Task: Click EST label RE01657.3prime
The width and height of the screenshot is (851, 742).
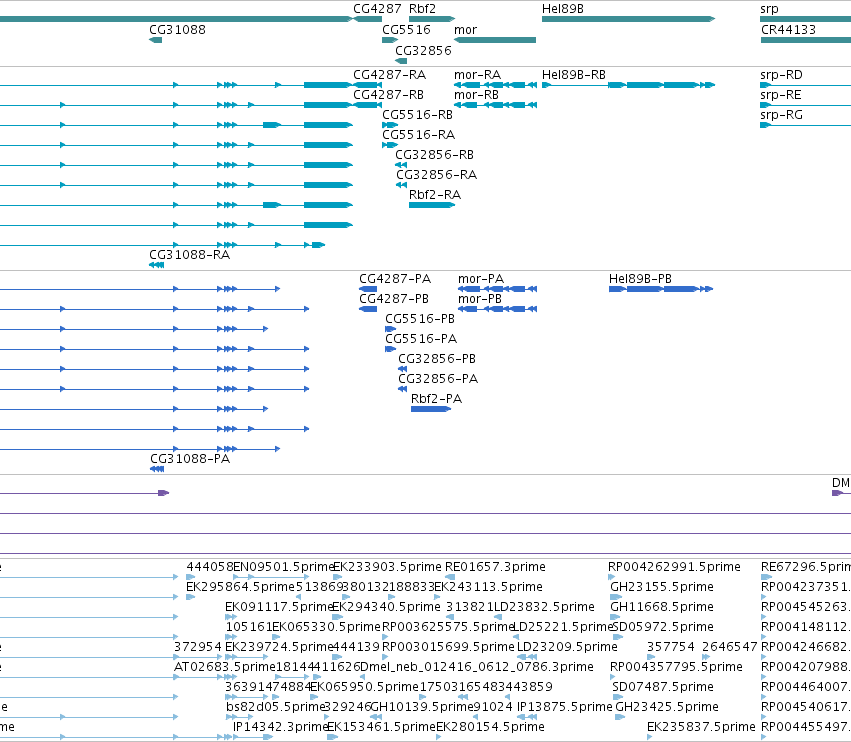Action: (495, 567)
